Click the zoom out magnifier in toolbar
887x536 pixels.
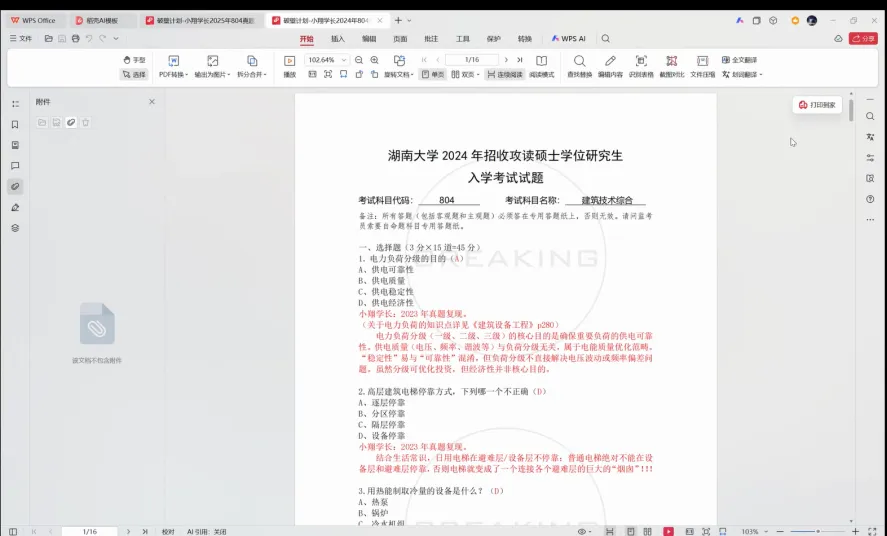point(359,60)
